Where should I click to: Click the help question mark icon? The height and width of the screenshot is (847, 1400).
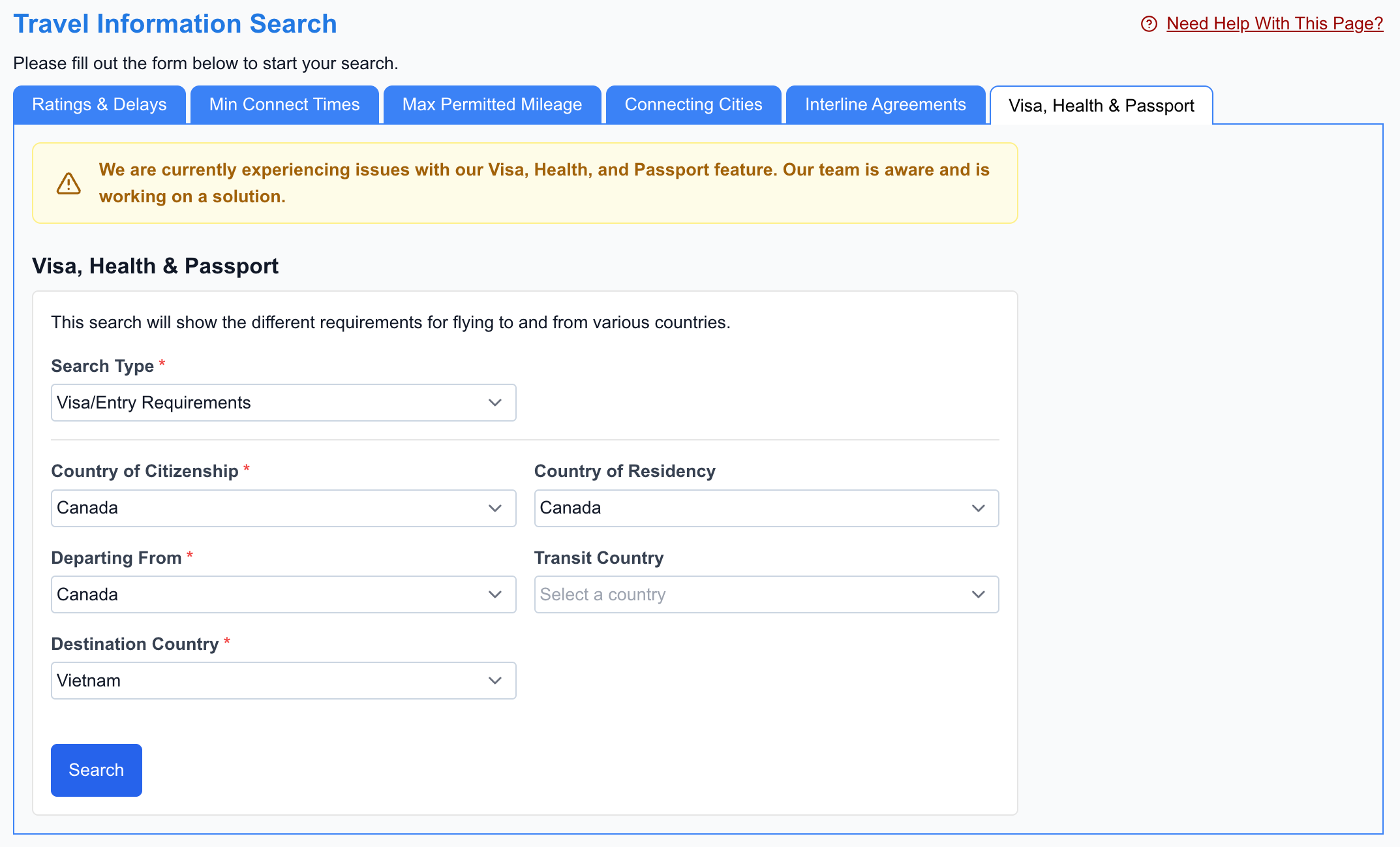pos(1149,24)
